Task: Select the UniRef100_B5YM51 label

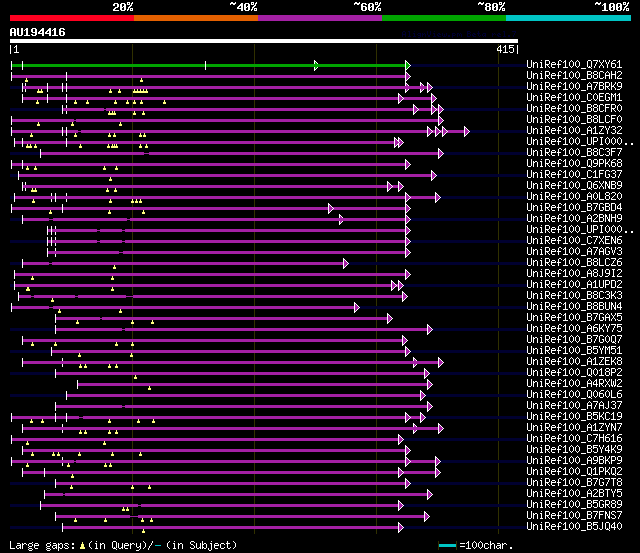Action: [574, 351]
